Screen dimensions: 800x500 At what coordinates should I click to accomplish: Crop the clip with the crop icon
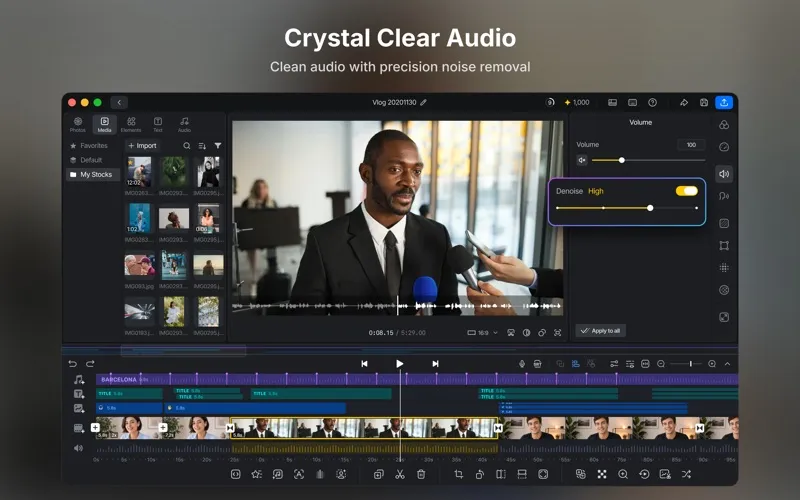[x=458, y=474]
